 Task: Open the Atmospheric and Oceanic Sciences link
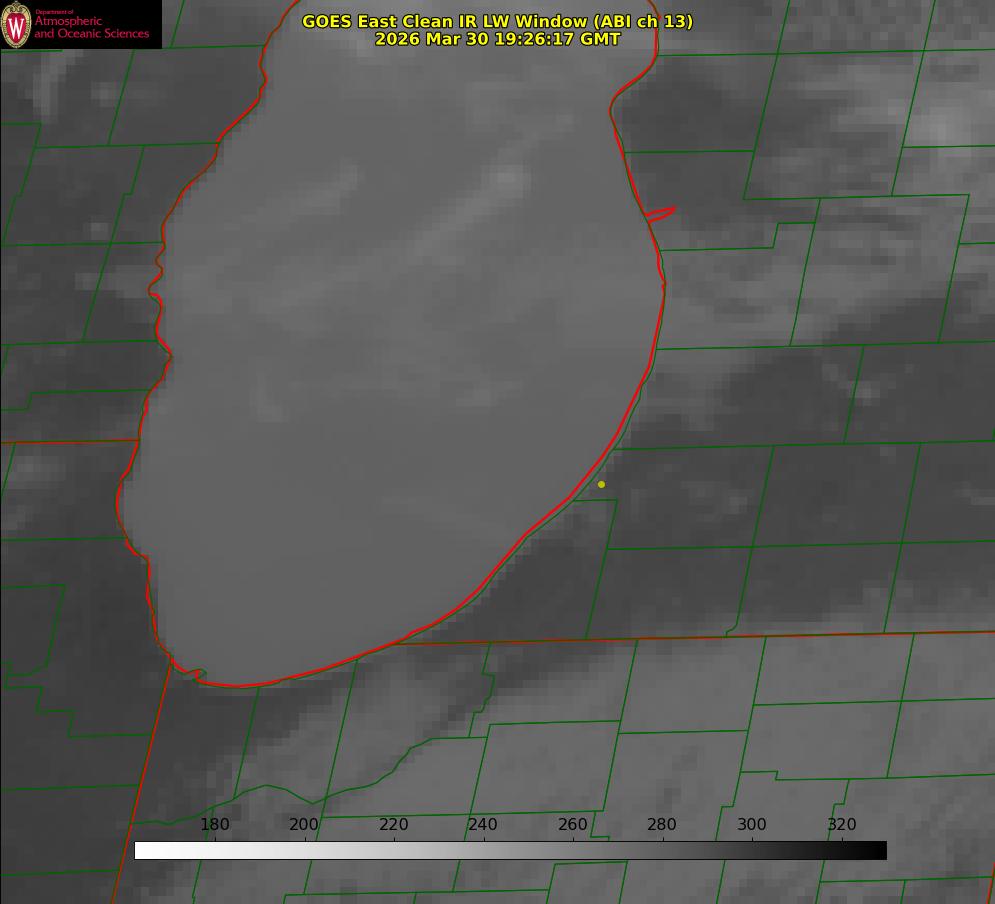(x=91, y=28)
